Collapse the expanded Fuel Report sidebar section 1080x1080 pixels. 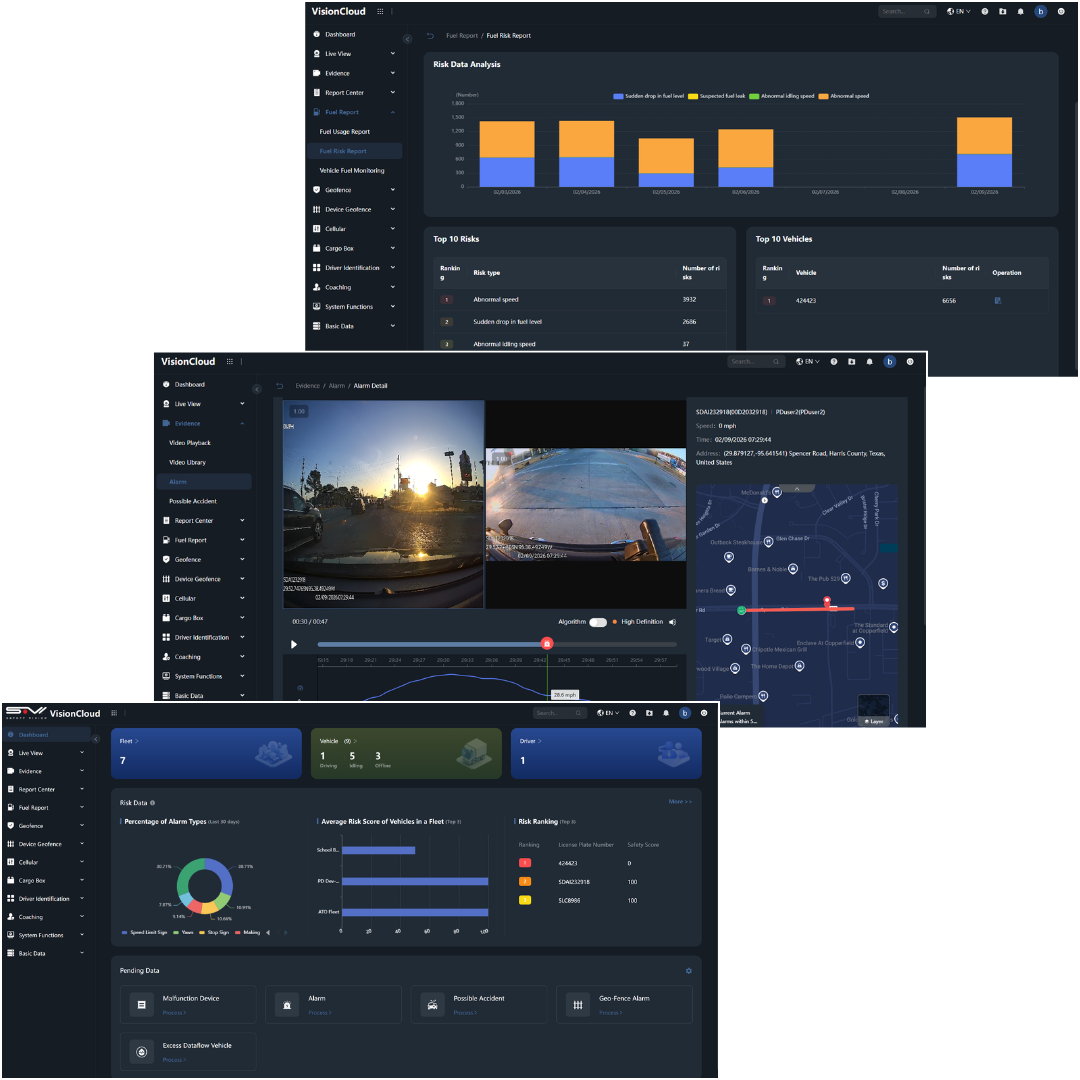coord(393,112)
